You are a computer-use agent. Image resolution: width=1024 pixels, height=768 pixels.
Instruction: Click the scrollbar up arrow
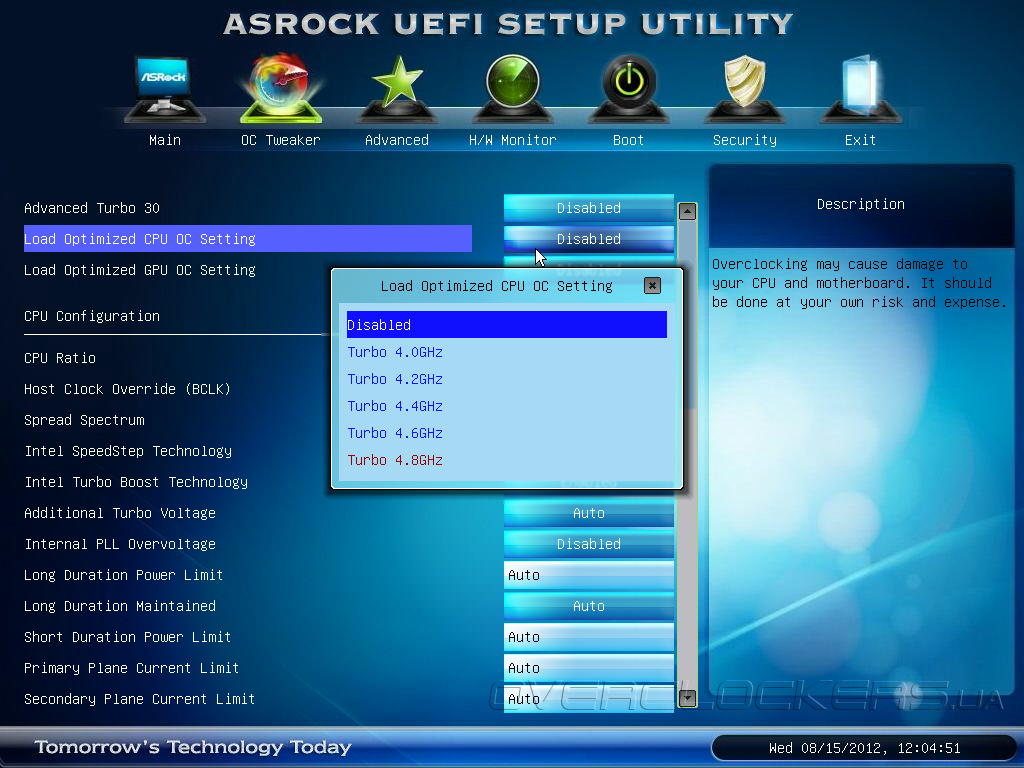pyautogui.click(x=687, y=211)
